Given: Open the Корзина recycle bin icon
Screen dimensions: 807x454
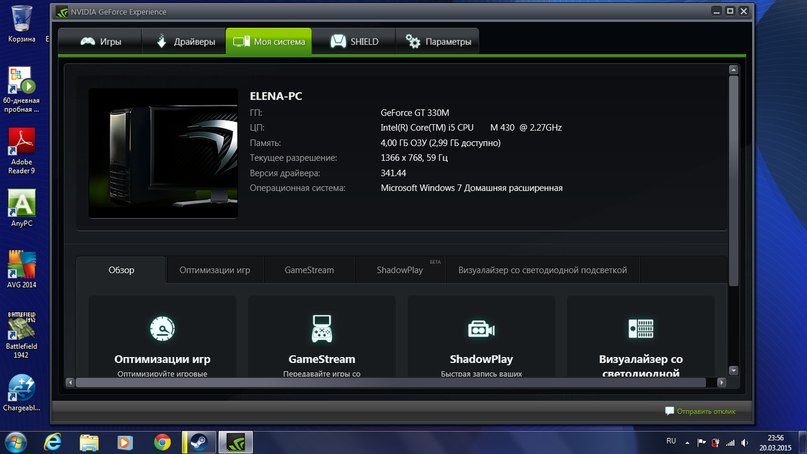Looking at the screenshot, I should click(22, 24).
